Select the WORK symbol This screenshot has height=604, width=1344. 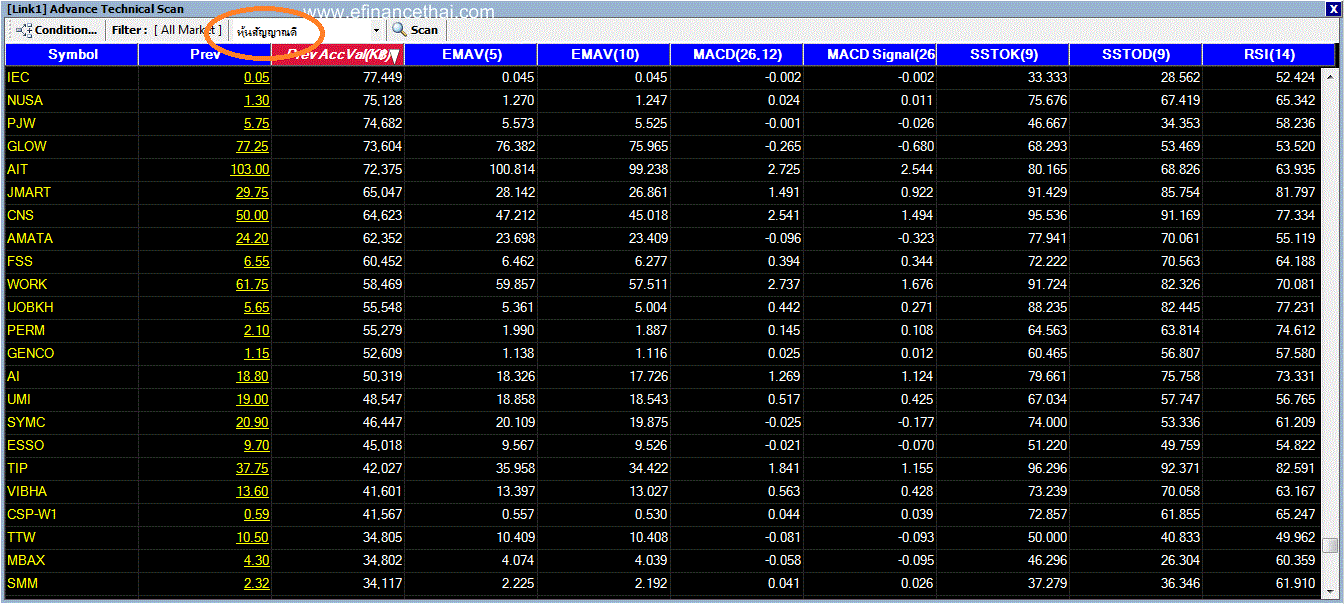point(27,284)
